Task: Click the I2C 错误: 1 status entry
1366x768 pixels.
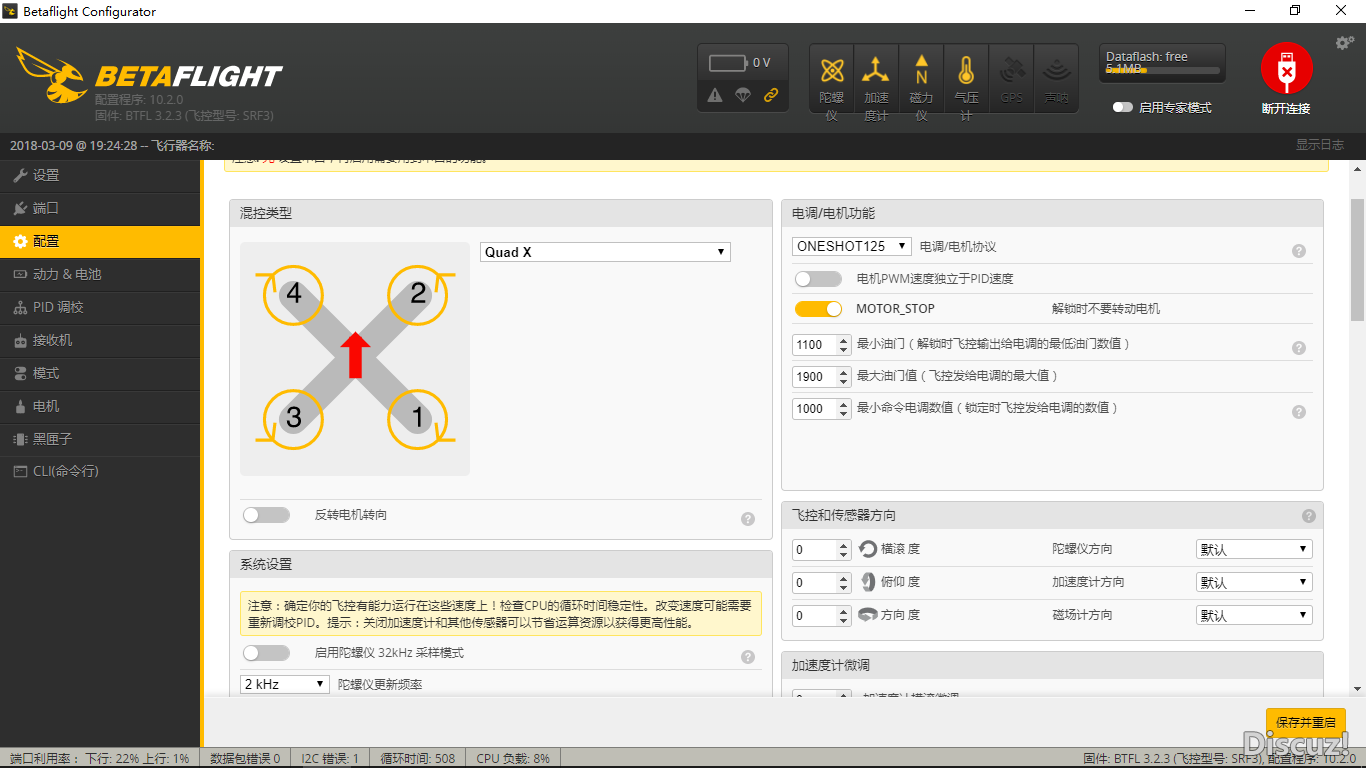Action: coord(331,758)
